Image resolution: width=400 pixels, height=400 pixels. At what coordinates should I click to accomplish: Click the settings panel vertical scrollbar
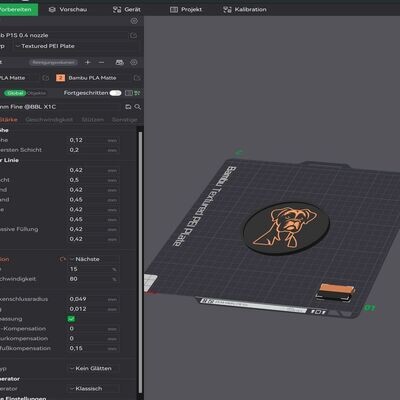pyautogui.click(x=140, y=262)
